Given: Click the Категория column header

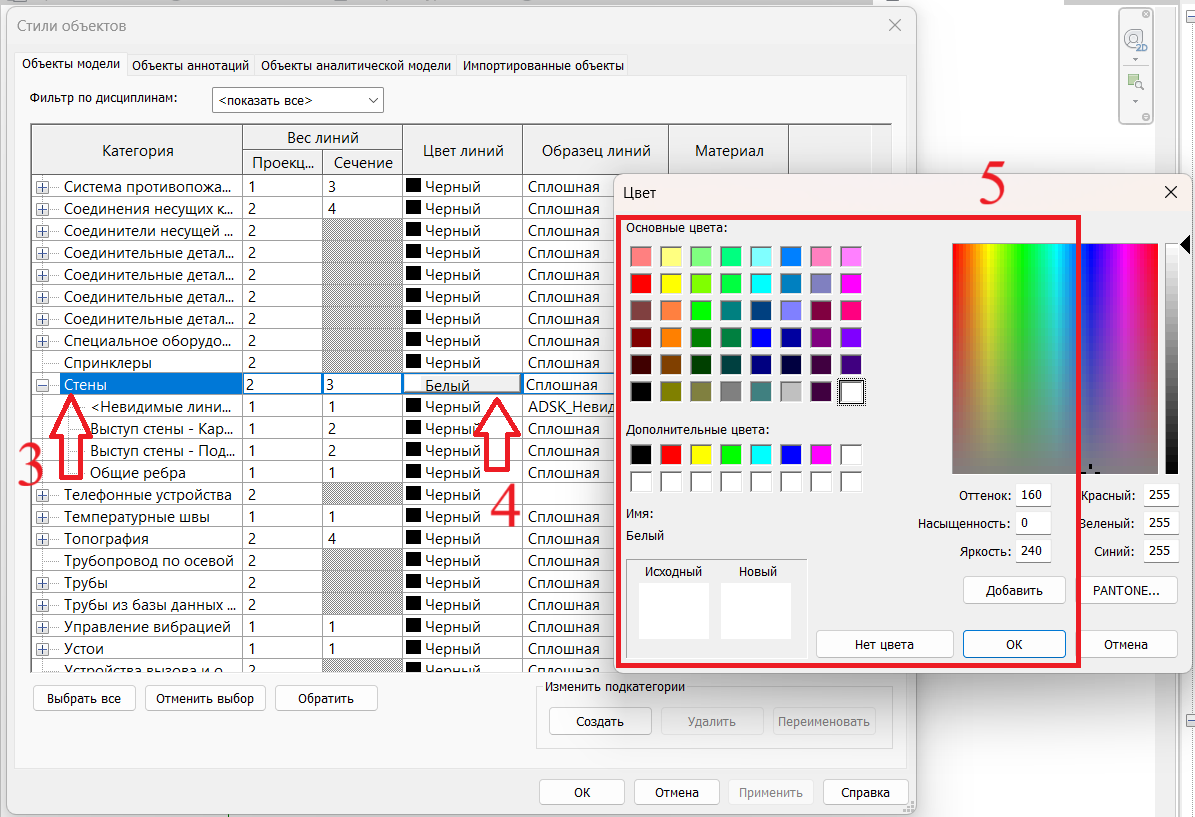Looking at the screenshot, I should point(137,150).
